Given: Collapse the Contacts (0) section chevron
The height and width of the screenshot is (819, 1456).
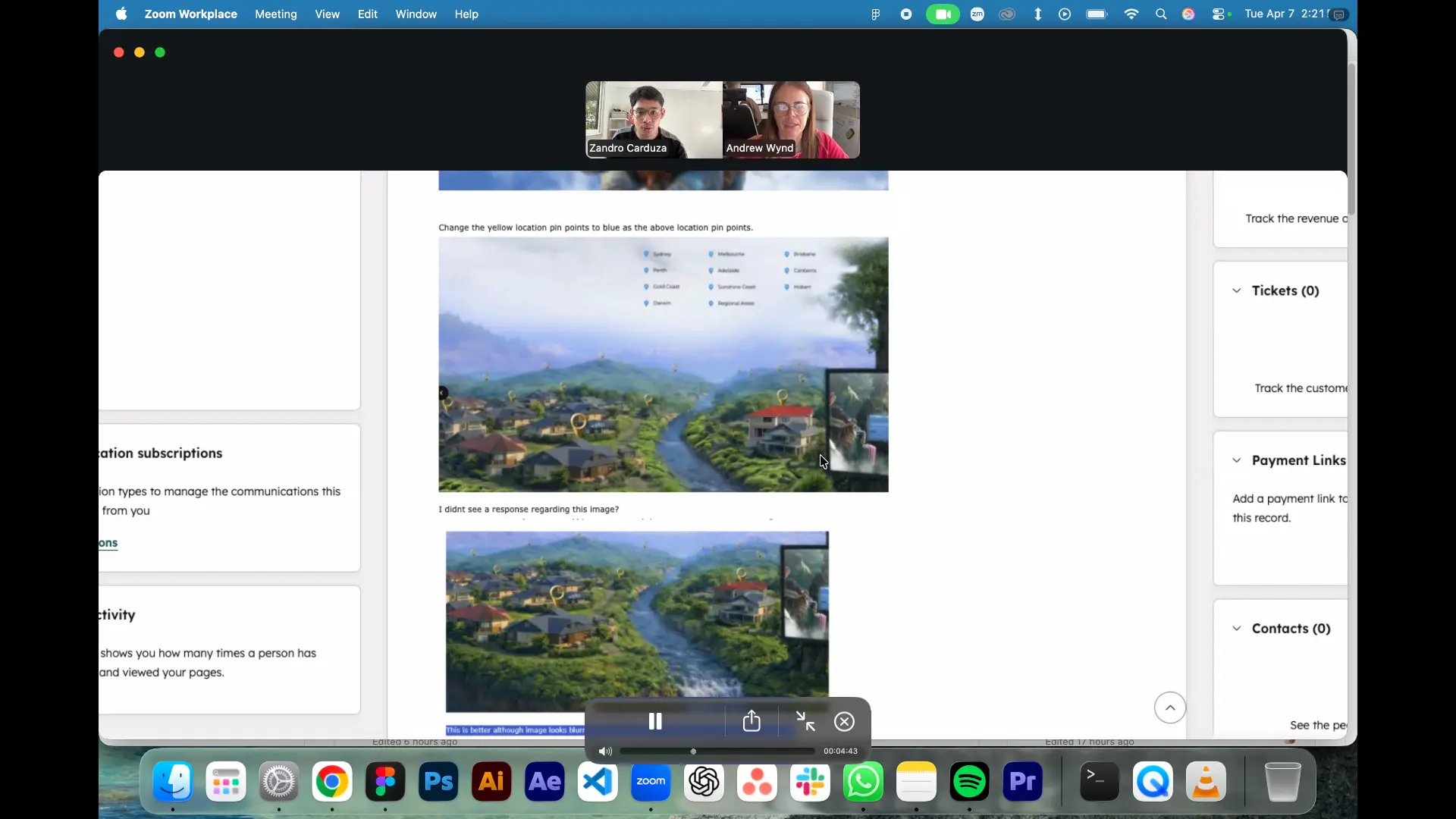Looking at the screenshot, I should 1237,629.
